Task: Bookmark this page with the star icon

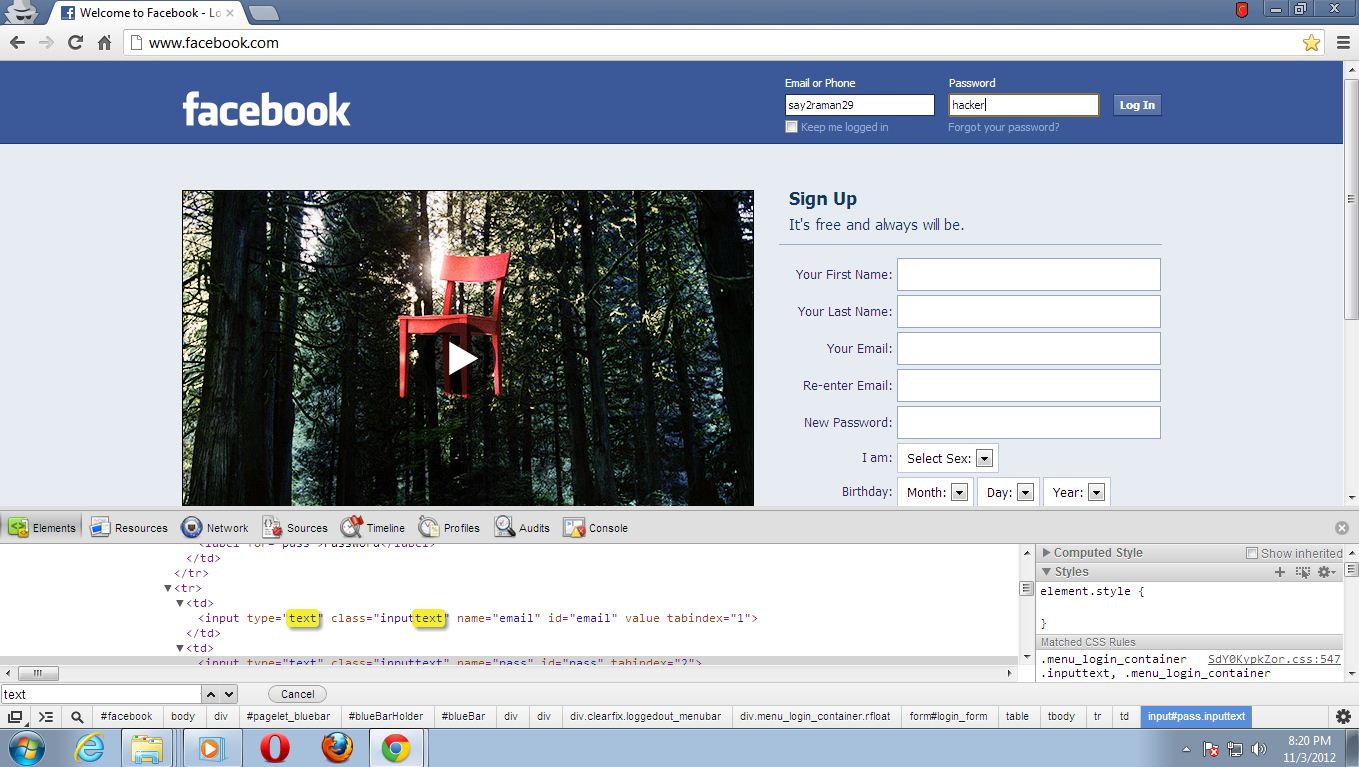Action: (1311, 43)
